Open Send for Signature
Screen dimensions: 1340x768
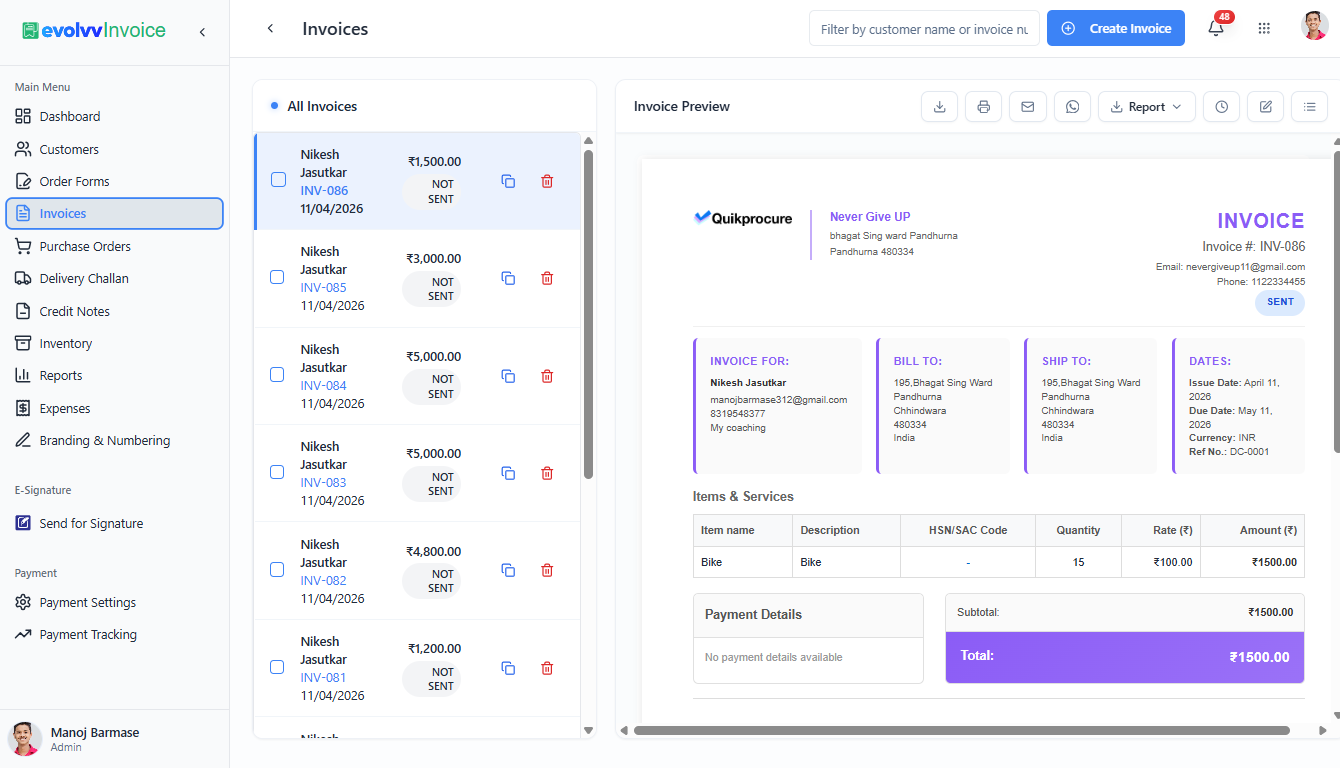click(114, 523)
